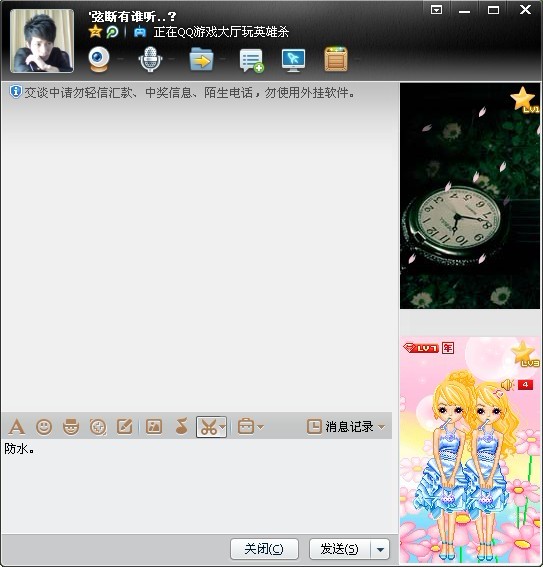The height and width of the screenshot is (567, 543).
Task: Open the title bar dropdown menu button
Action: pyautogui.click(x=436, y=10)
